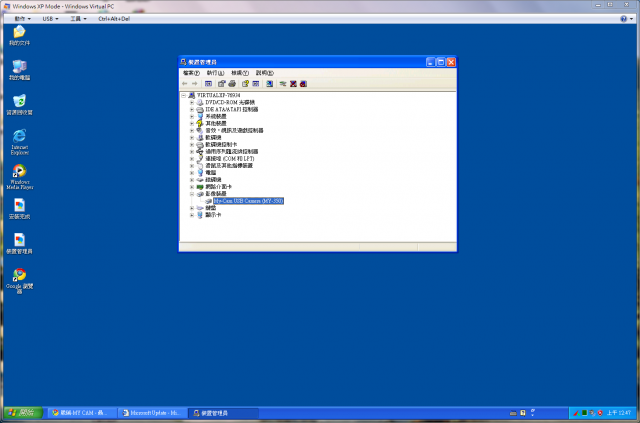Switch to the Chrome MY CAM taskbar button
The image size is (640, 423).
[x=82, y=413]
